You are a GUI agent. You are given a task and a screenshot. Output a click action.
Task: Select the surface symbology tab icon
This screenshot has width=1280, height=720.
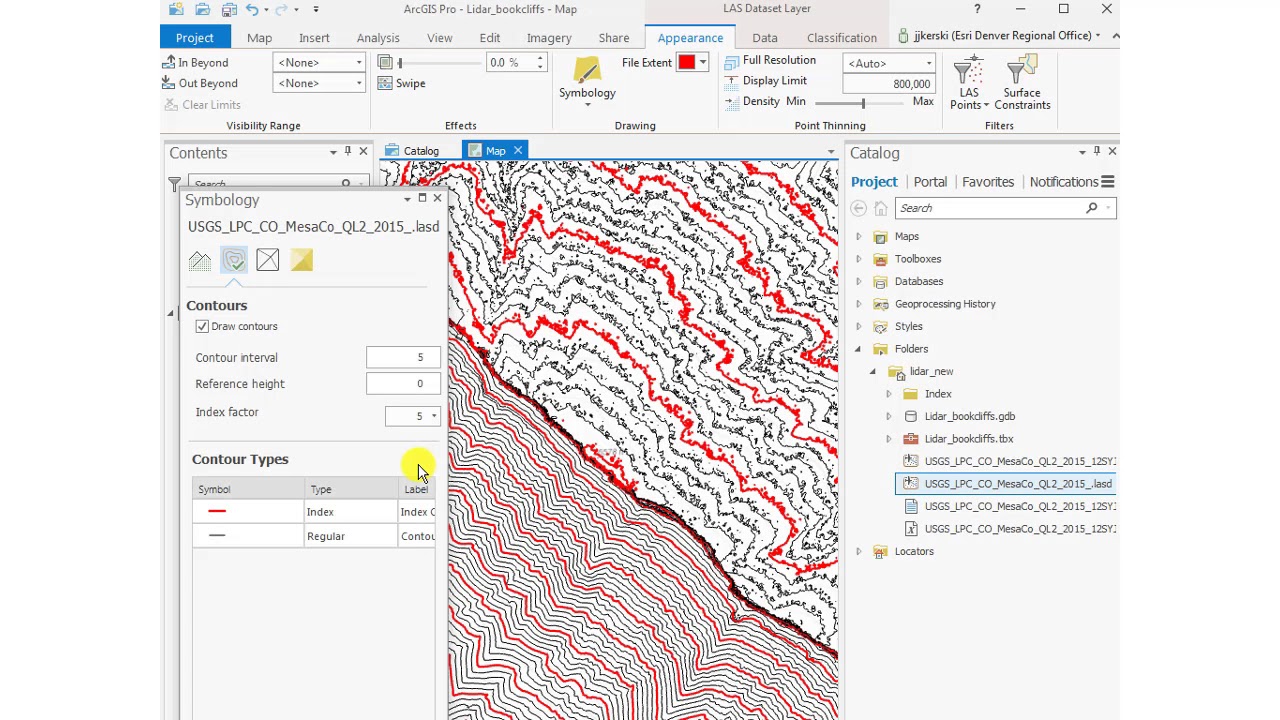(x=200, y=261)
